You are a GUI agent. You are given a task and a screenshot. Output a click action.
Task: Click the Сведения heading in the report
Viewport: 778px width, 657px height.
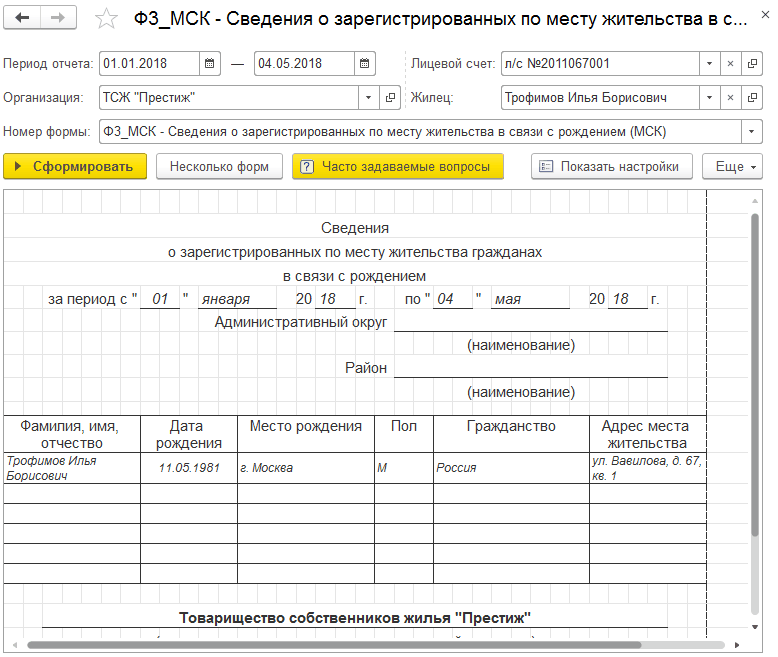tap(355, 228)
